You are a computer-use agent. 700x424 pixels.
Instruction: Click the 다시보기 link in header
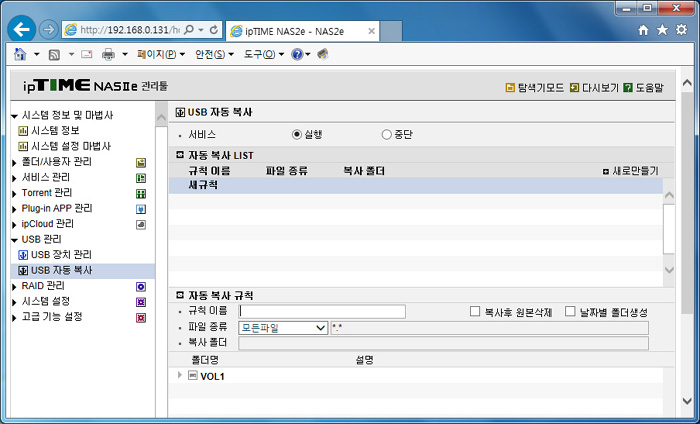(x=594, y=88)
